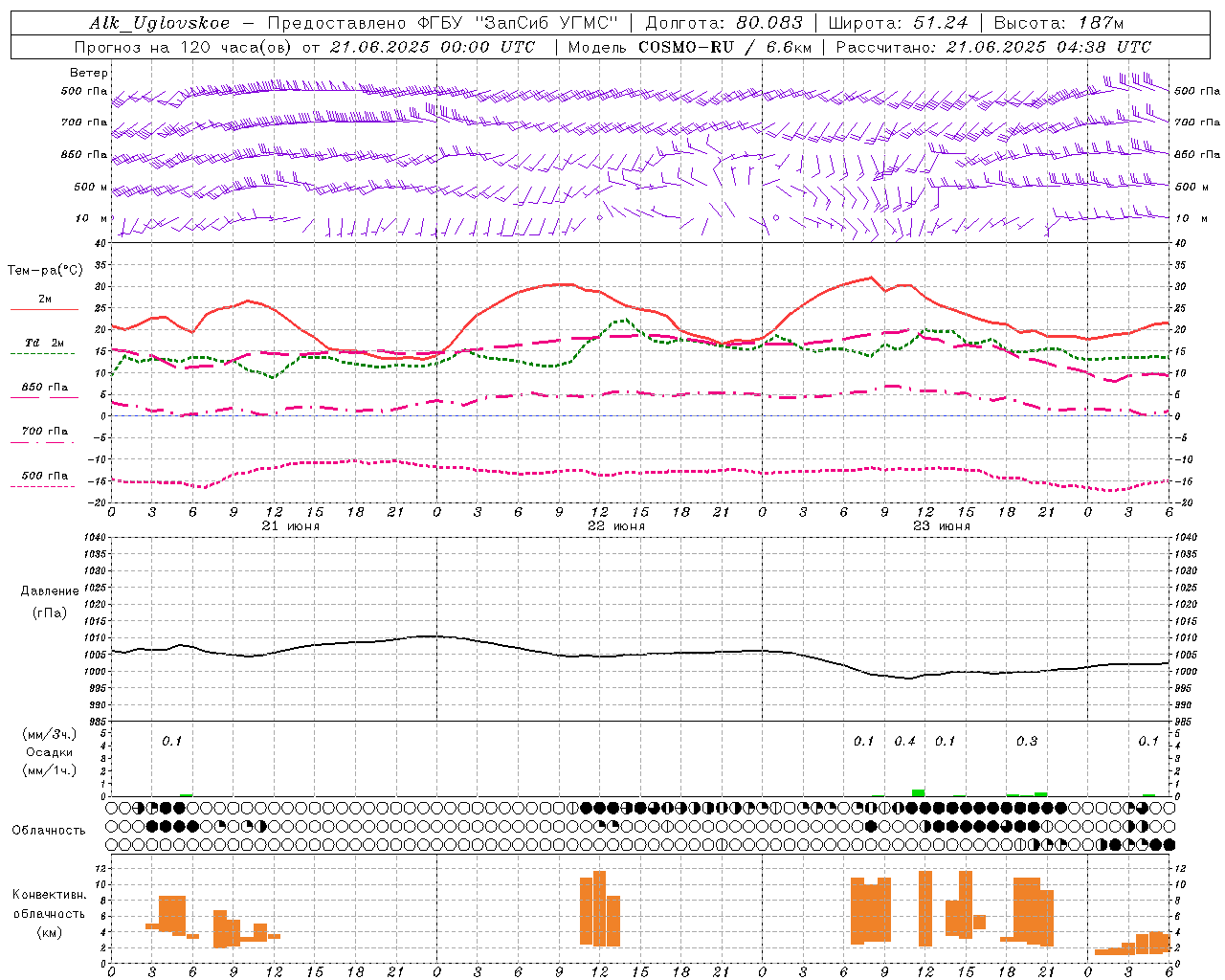Click the 850 гПа temperature legend line
Screen dimensions: 1225x980
point(43,397)
